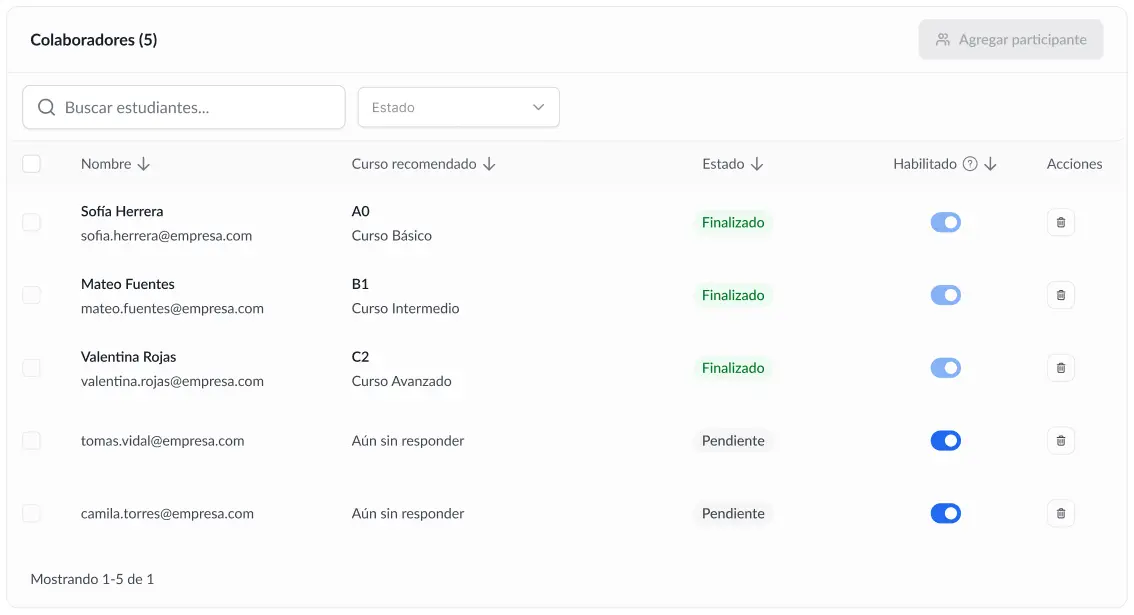Delete Valentina Rojas with trash icon
The width and height of the screenshot is (1134, 615).
pos(1060,368)
